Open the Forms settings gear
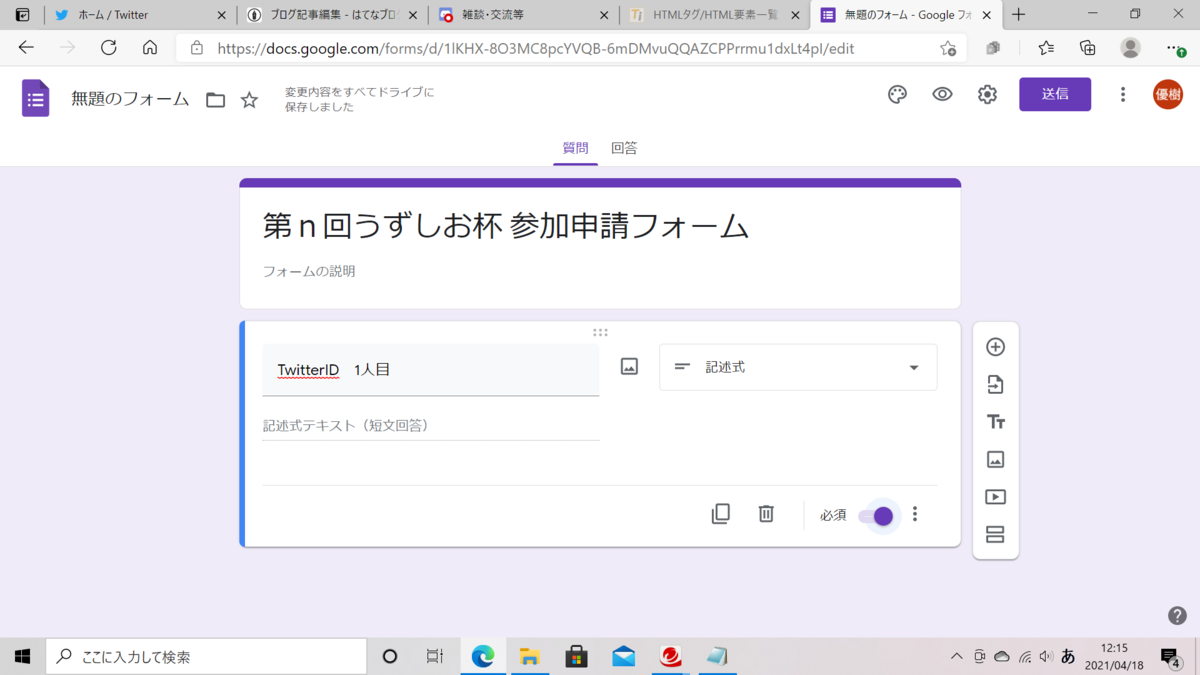This screenshot has height=675, width=1200. [x=987, y=94]
